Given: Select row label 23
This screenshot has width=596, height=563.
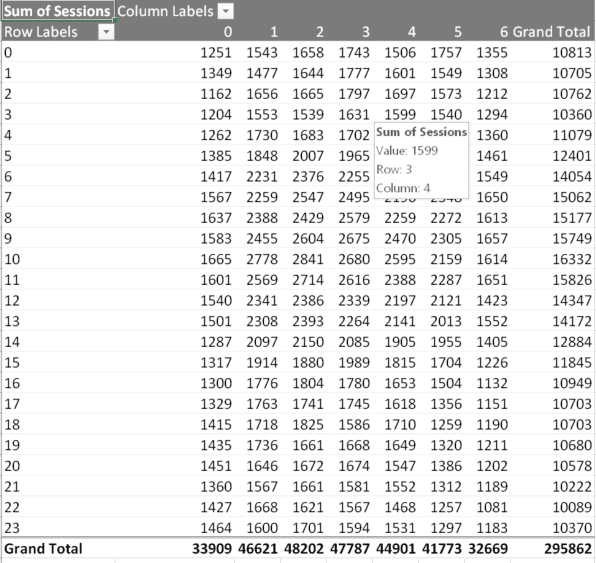Looking at the screenshot, I should pyautogui.click(x=12, y=528).
